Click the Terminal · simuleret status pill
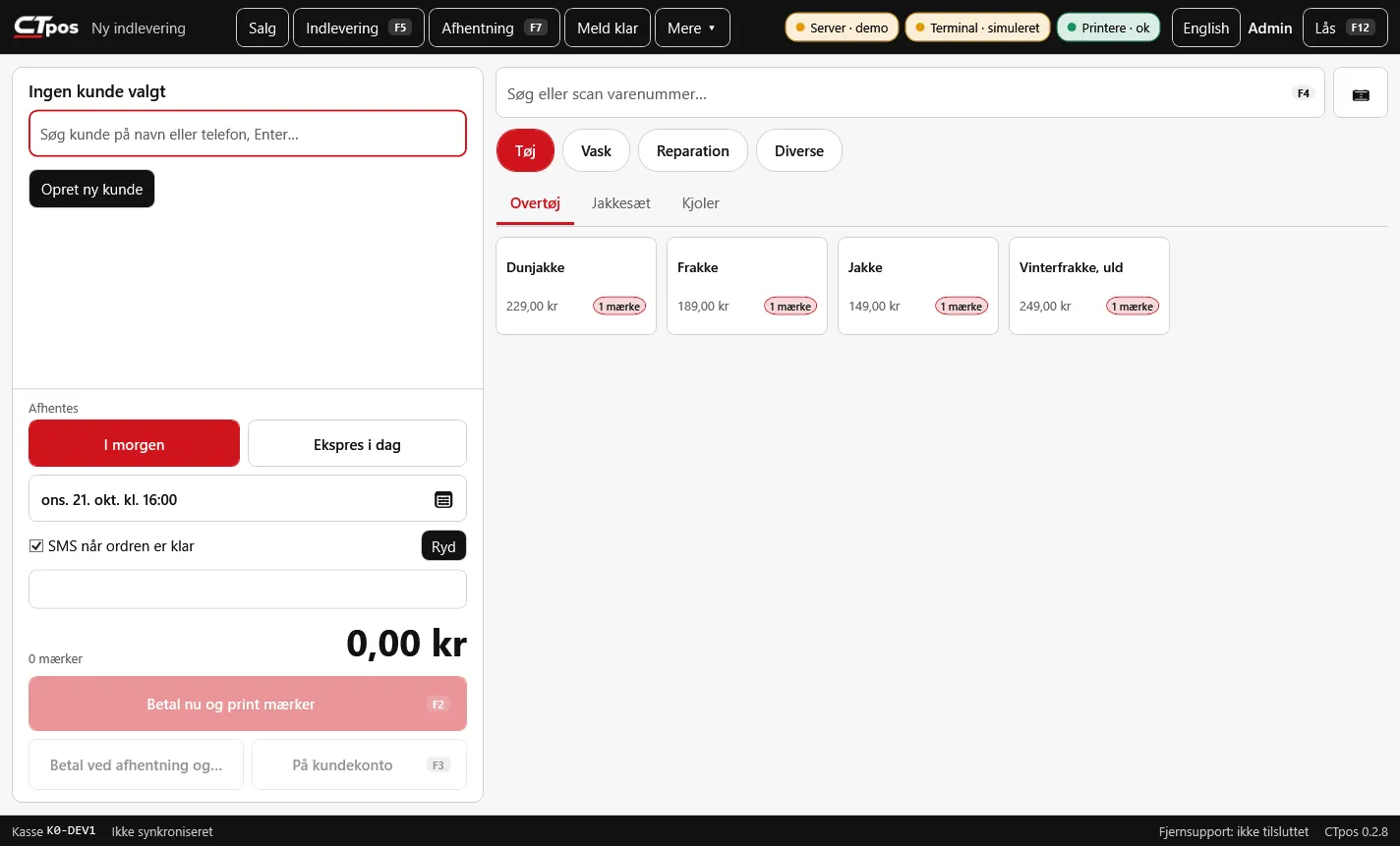The height and width of the screenshot is (846, 1400). tap(977, 28)
